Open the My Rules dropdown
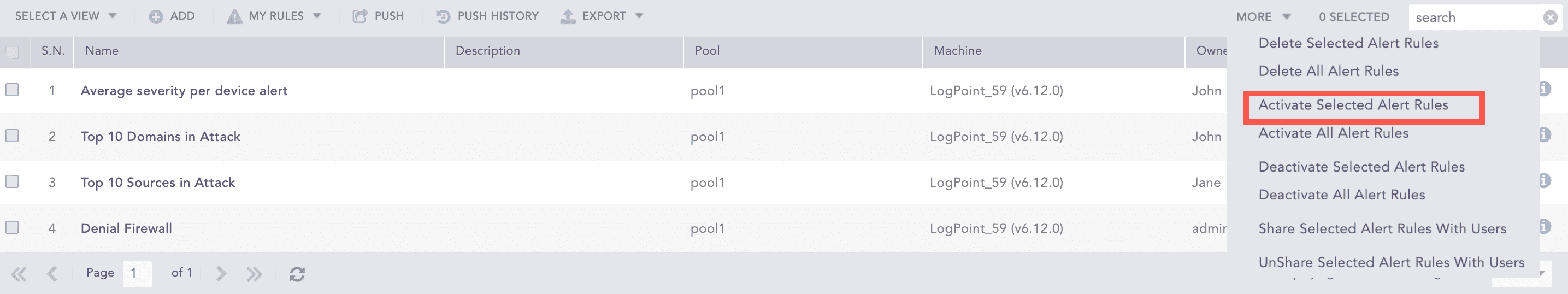Viewport: 1568px width, 294px height. (x=274, y=16)
